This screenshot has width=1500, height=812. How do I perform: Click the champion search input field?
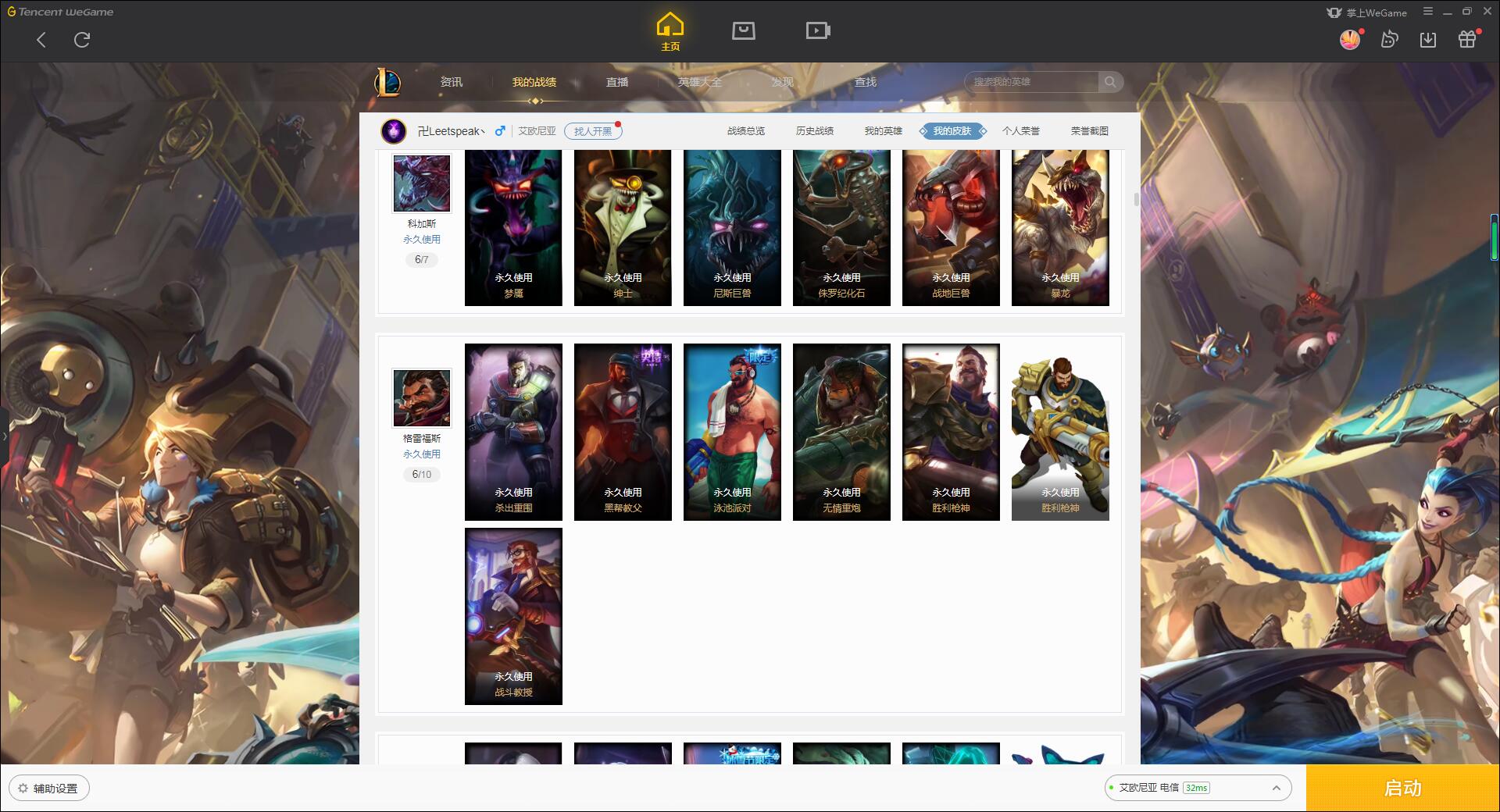(1032, 82)
